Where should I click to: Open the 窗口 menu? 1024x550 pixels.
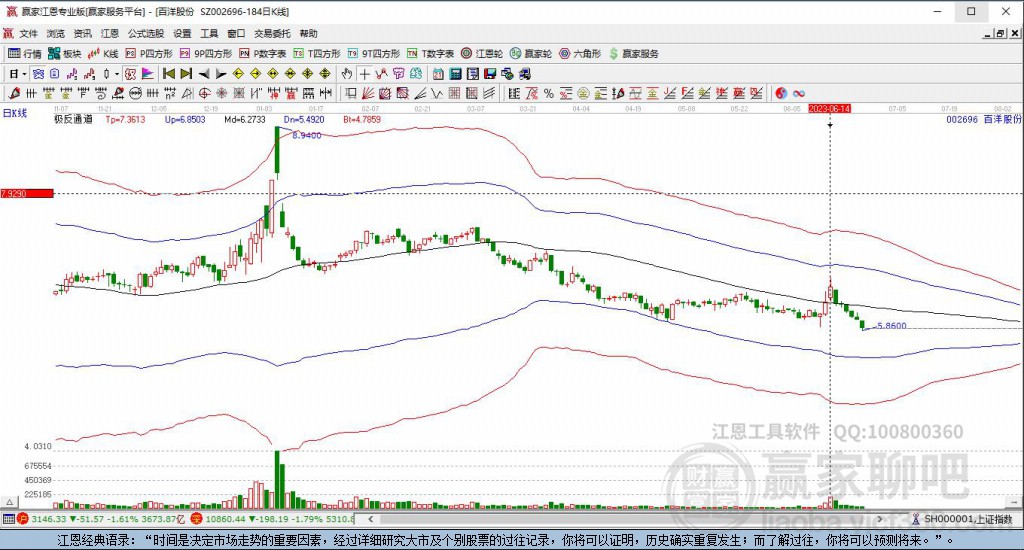point(236,33)
